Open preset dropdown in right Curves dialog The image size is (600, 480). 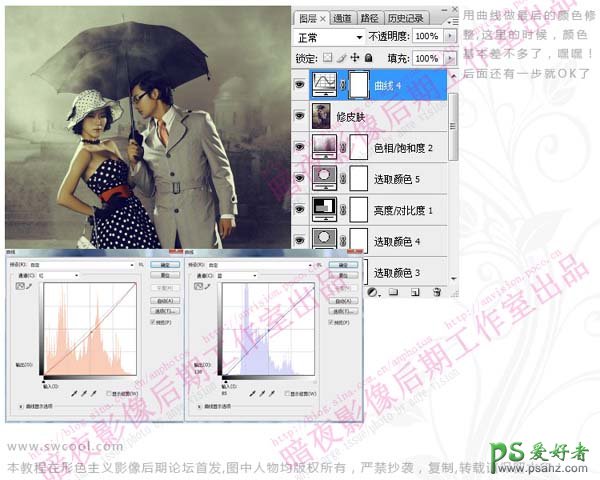pyautogui.click(x=260, y=265)
